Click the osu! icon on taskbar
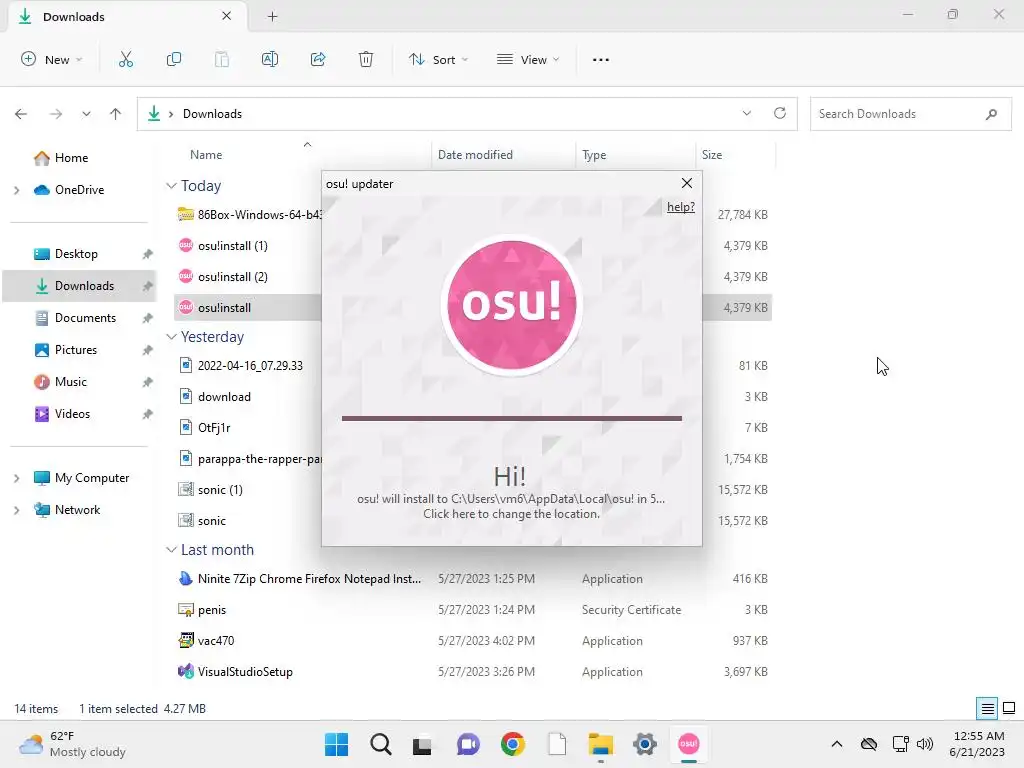This screenshot has width=1024, height=768. 688,744
